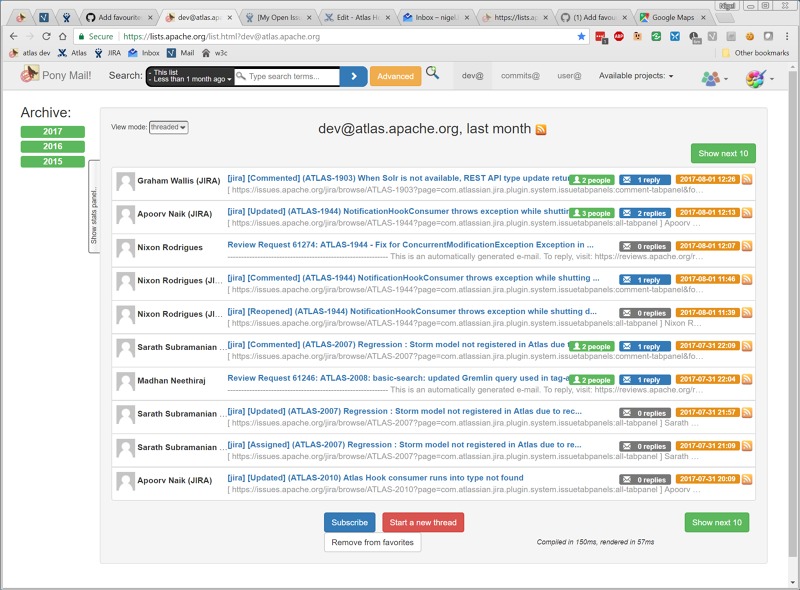This screenshot has height=590, width=800.
Task: Click the browser reload icon
Action: [x=47, y=36]
